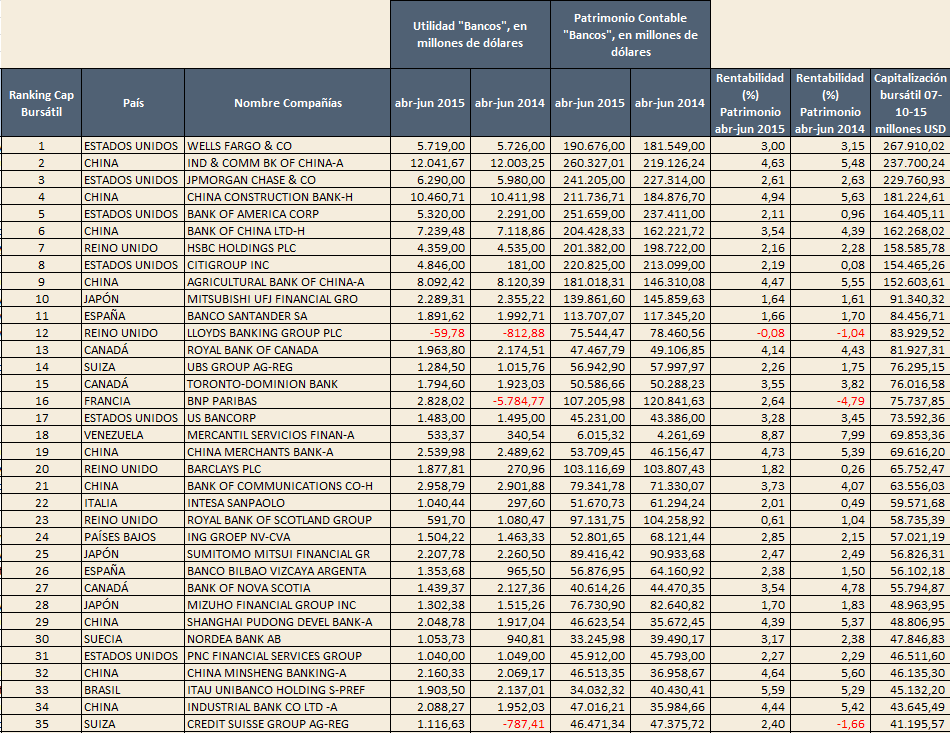Select "BANCO BILBAO VIZCAYA ARGENTA"
The width and height of the screenshot is (950, 733).
288,570
